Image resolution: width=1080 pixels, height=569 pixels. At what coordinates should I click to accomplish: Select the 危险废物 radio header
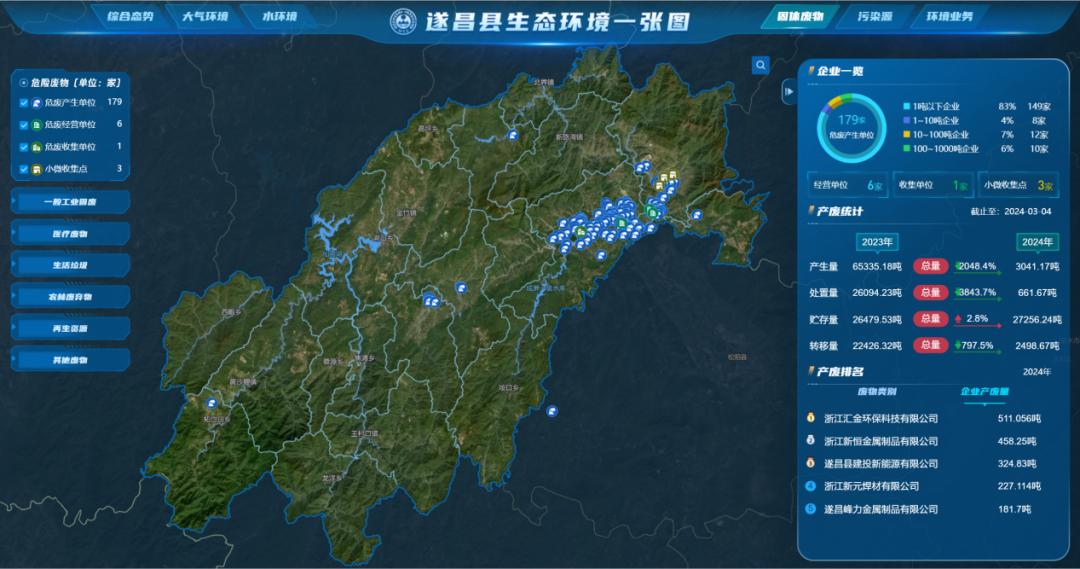24,83
